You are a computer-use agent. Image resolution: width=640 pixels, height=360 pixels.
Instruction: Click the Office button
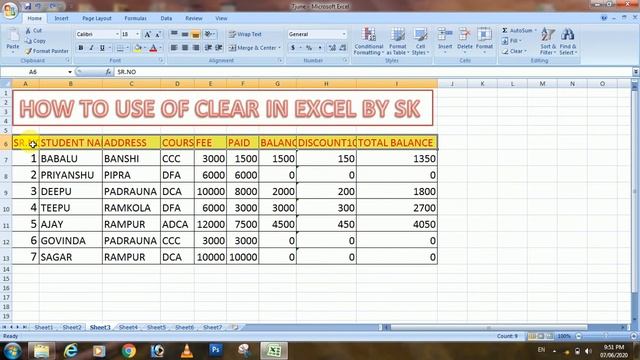(x=10, y=10)
